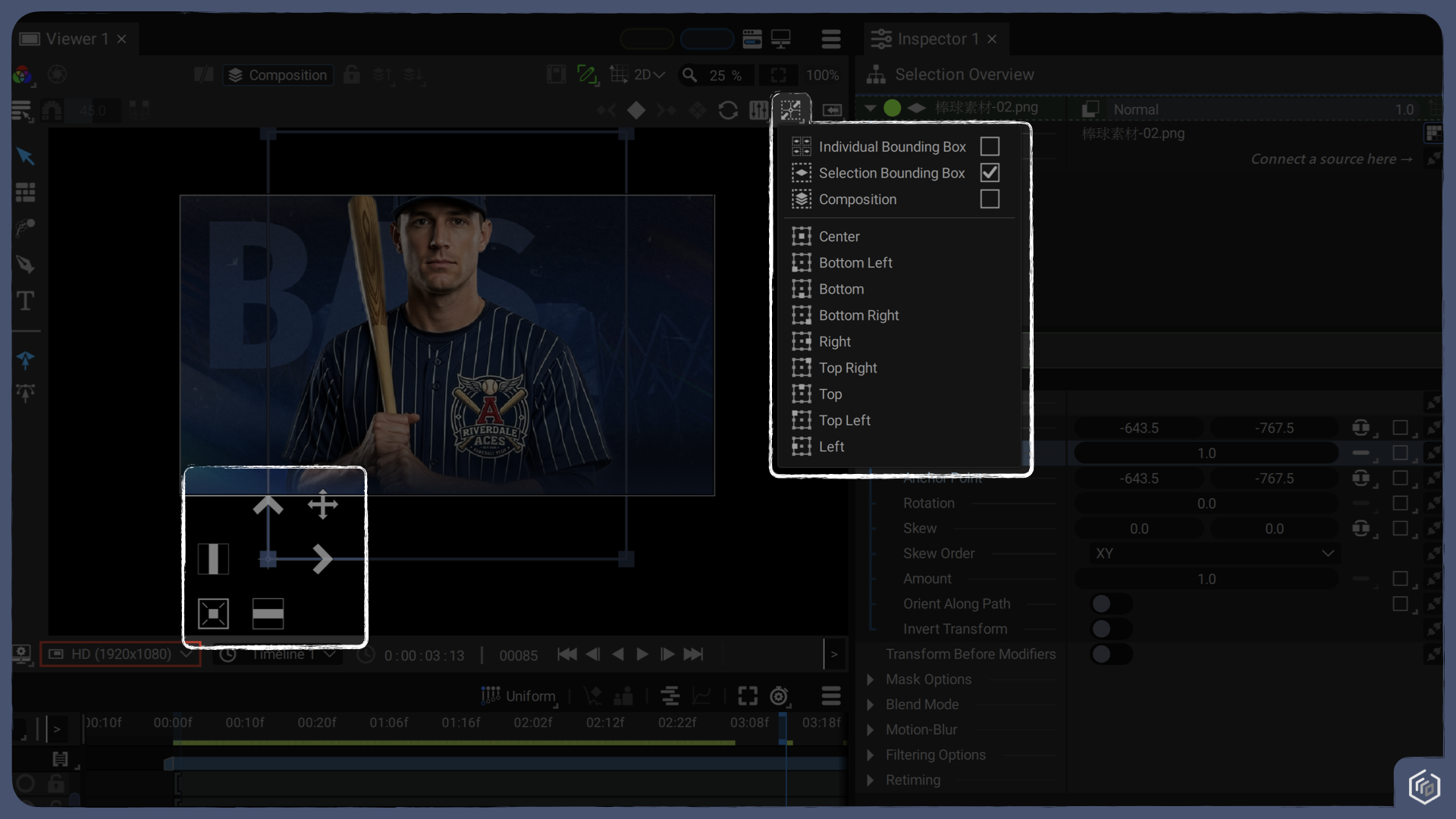This screenshot has width=1456, height=819.
Task: Open the Skew Order XY dropdown
Action: (x=1213, y=554)
